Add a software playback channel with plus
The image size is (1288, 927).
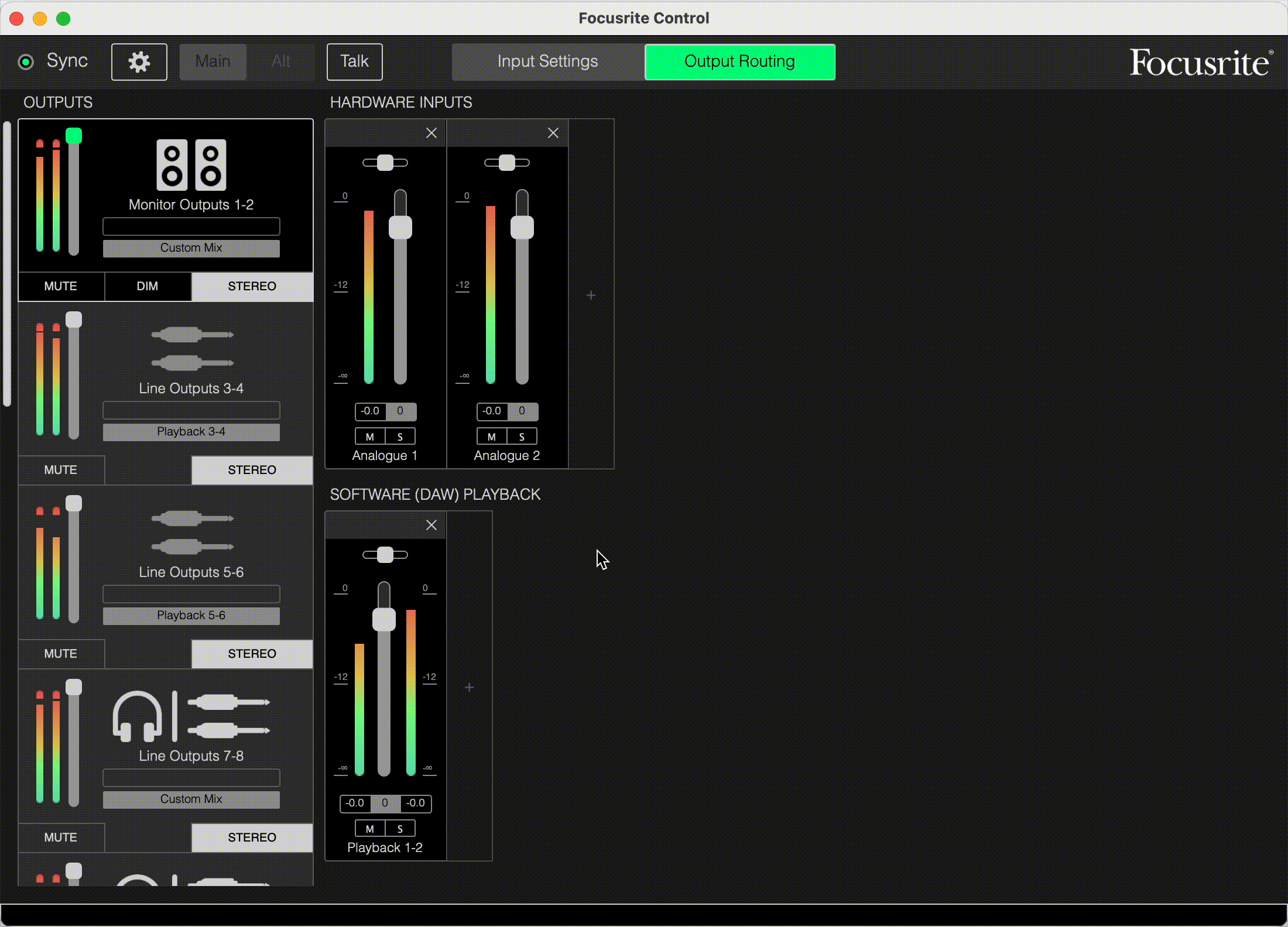tap(470, 687)
